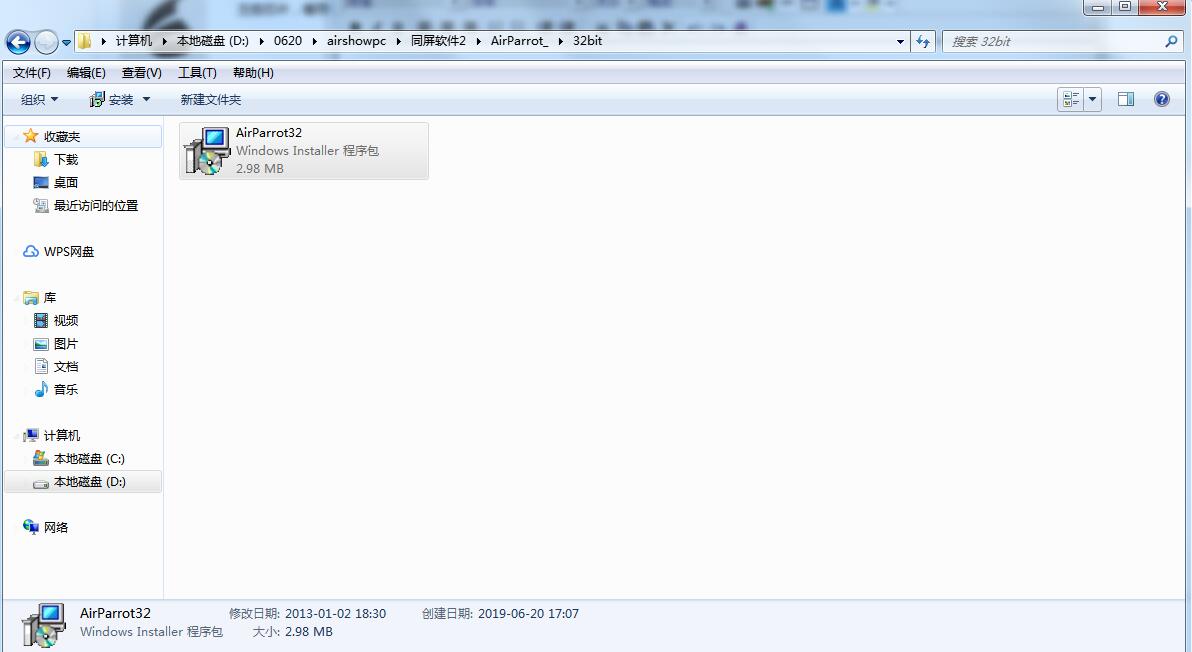
Task: Open 网络 in the navigation pane
Action: [x=55, y=527]
